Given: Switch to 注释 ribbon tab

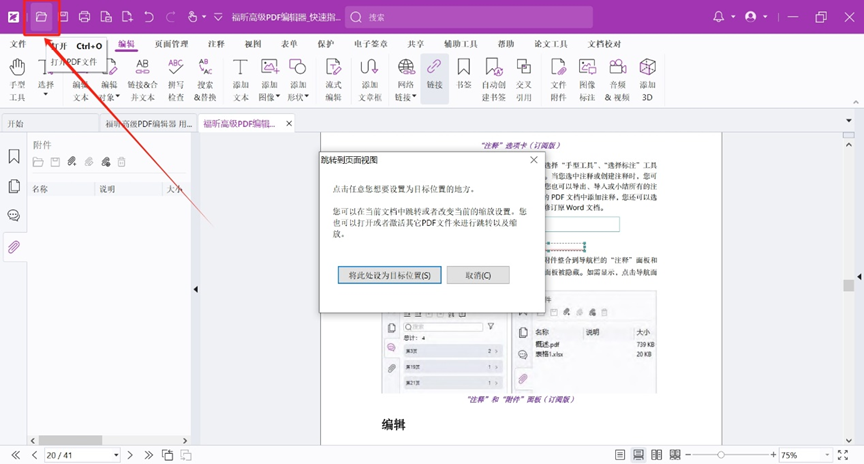Looking at the screenshot, I should click(216, 44).
